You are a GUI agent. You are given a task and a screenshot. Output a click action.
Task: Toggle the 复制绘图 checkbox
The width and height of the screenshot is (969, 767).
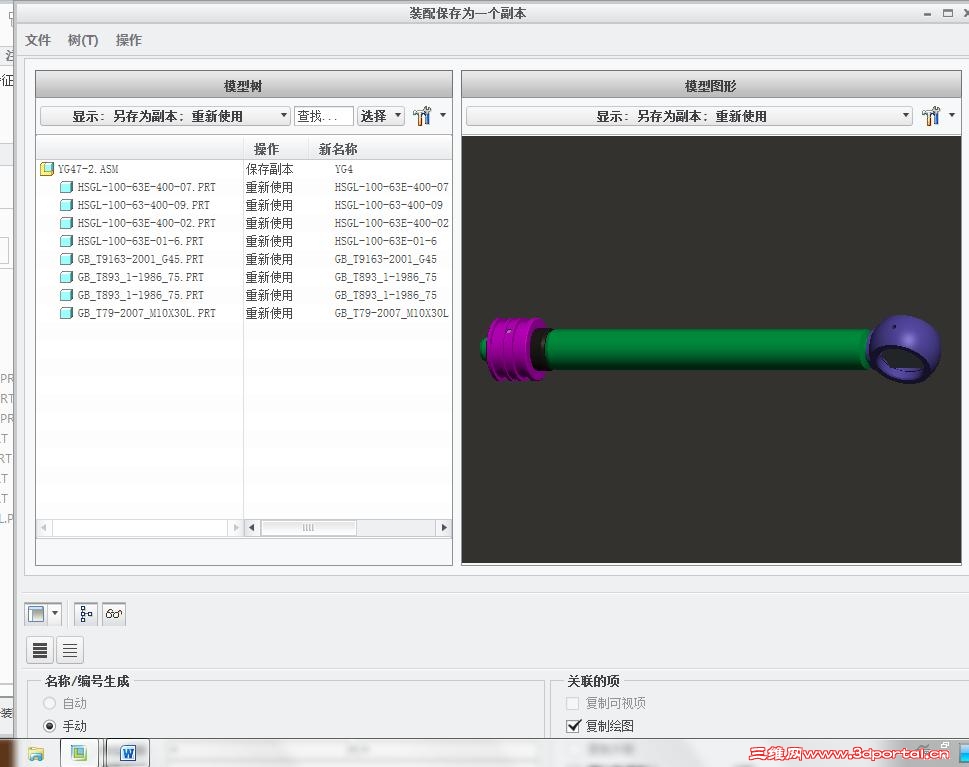(x=573, y=726)
